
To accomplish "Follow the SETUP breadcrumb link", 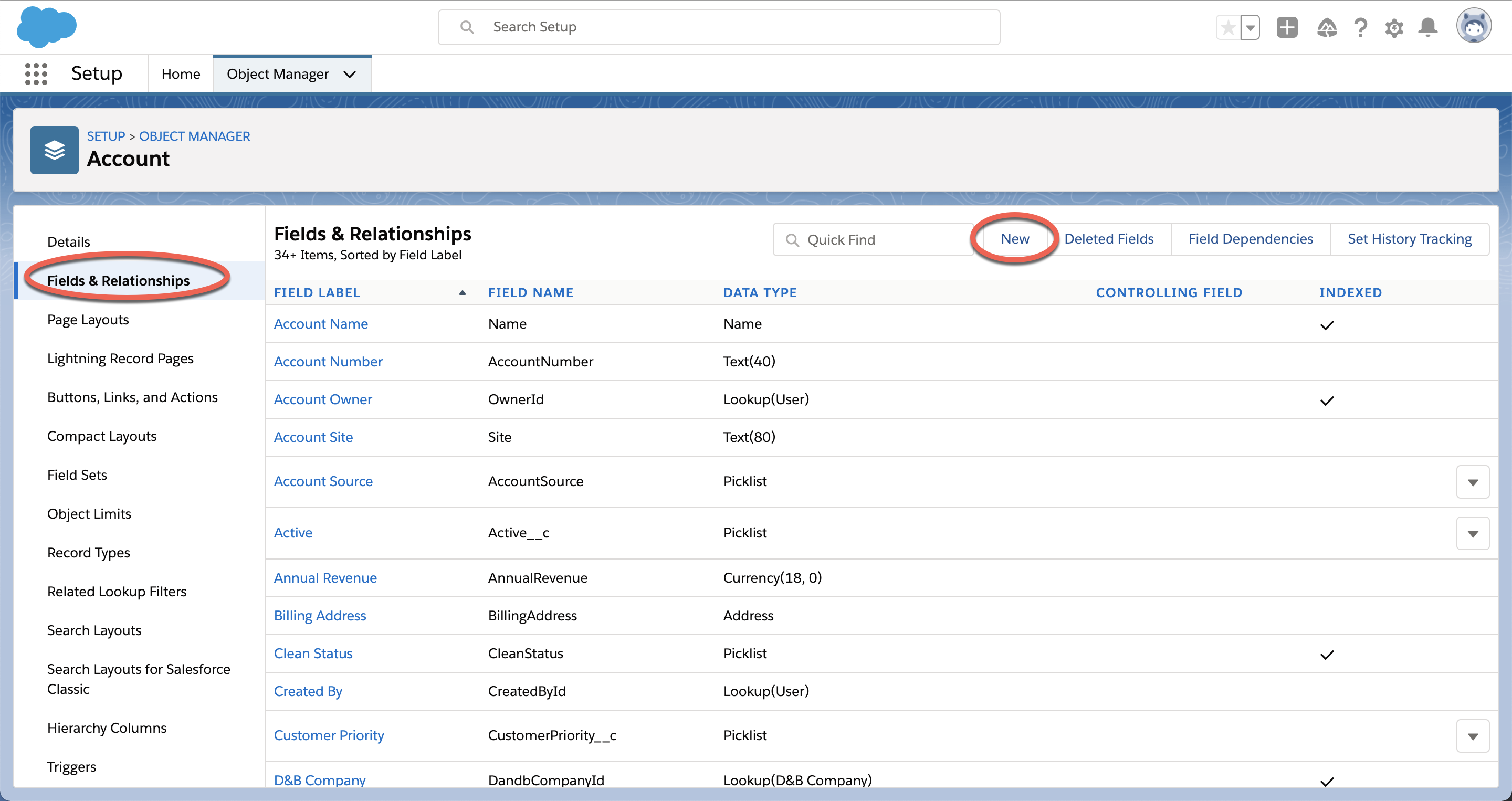I will pos(106,136).
